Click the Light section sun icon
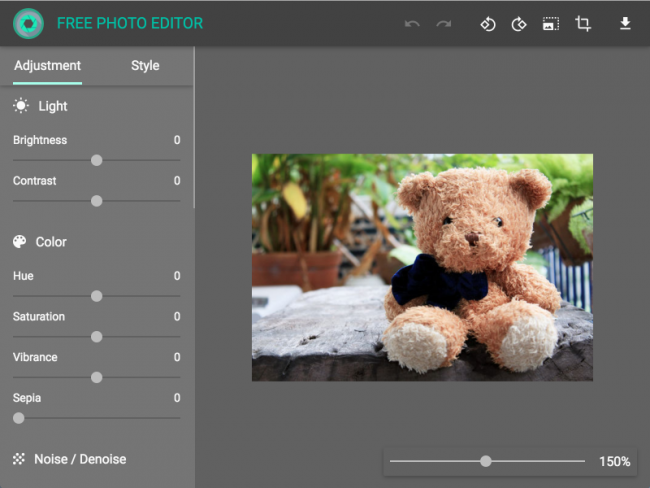650x488 pixels. pos(21,106)
